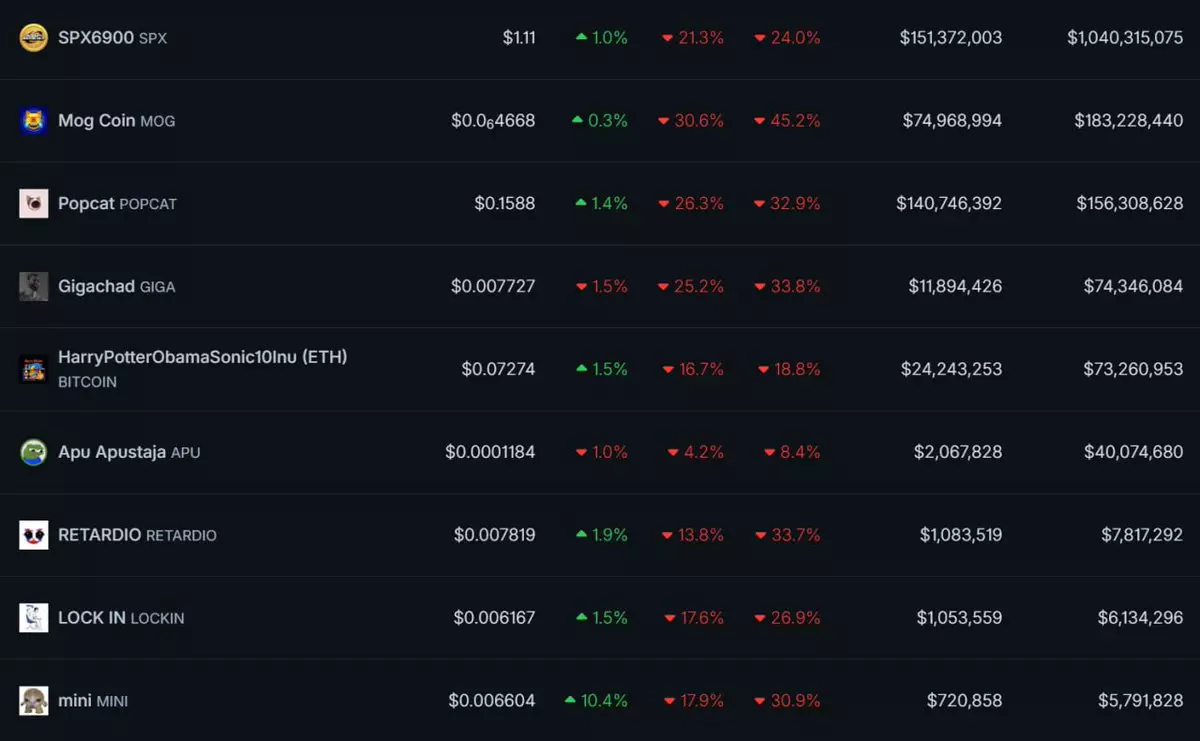Image resolution: width=1200 pixels, height=741 pixels.
Task: Open the Apu Apustaja frog icon
Action: pos(34,452)
